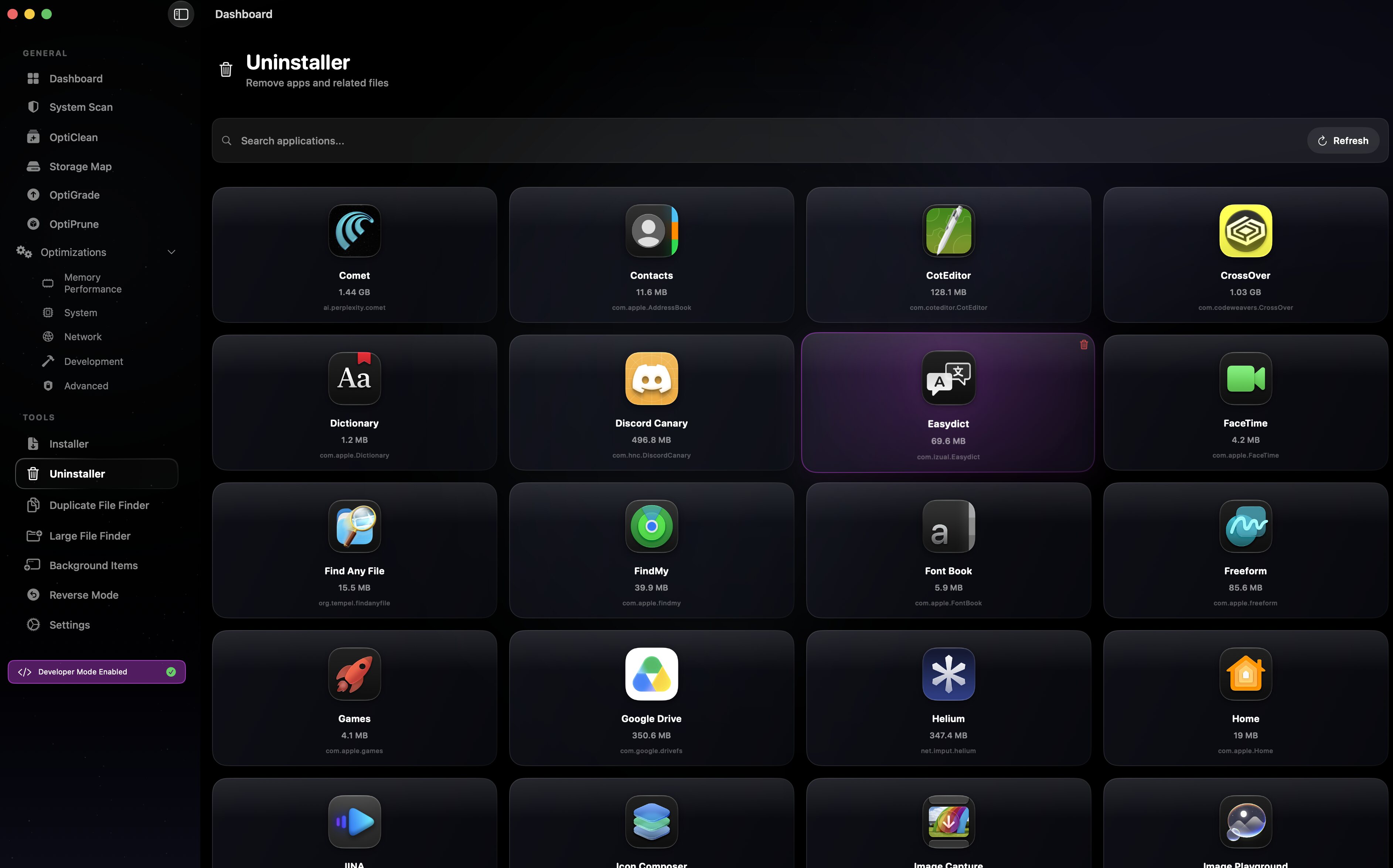Click the Google Drive app icon

[651, 673]
